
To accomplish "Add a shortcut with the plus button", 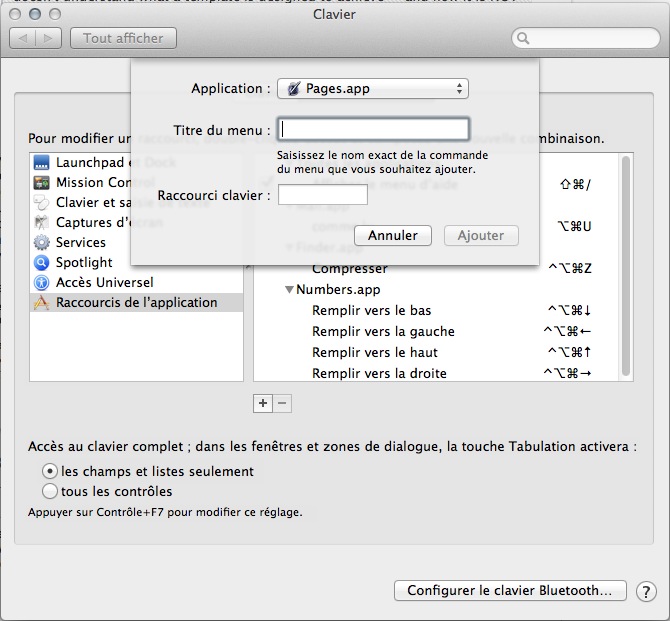I will pos(263,403).
